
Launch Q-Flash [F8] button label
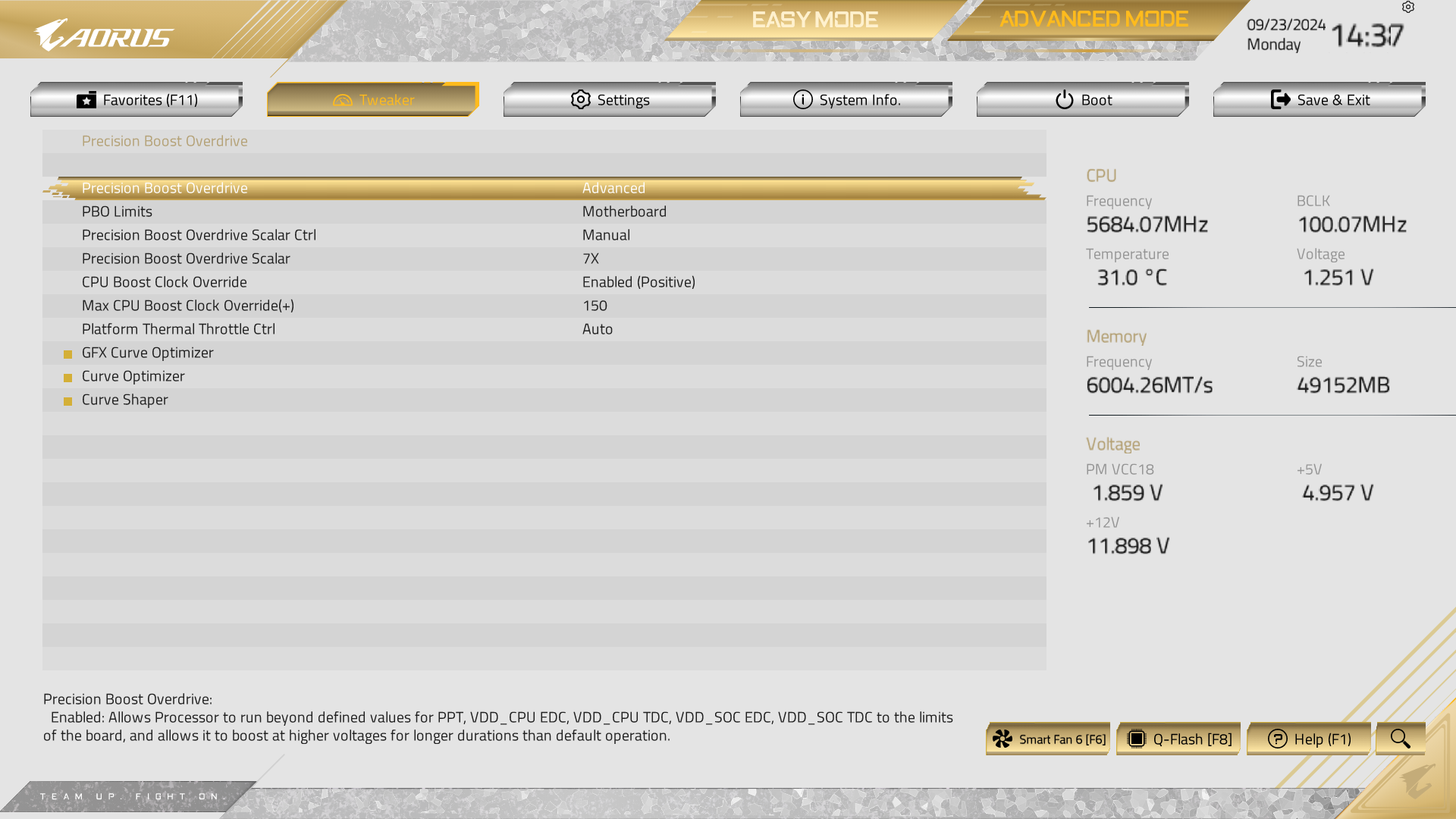tap(1193, 739)
